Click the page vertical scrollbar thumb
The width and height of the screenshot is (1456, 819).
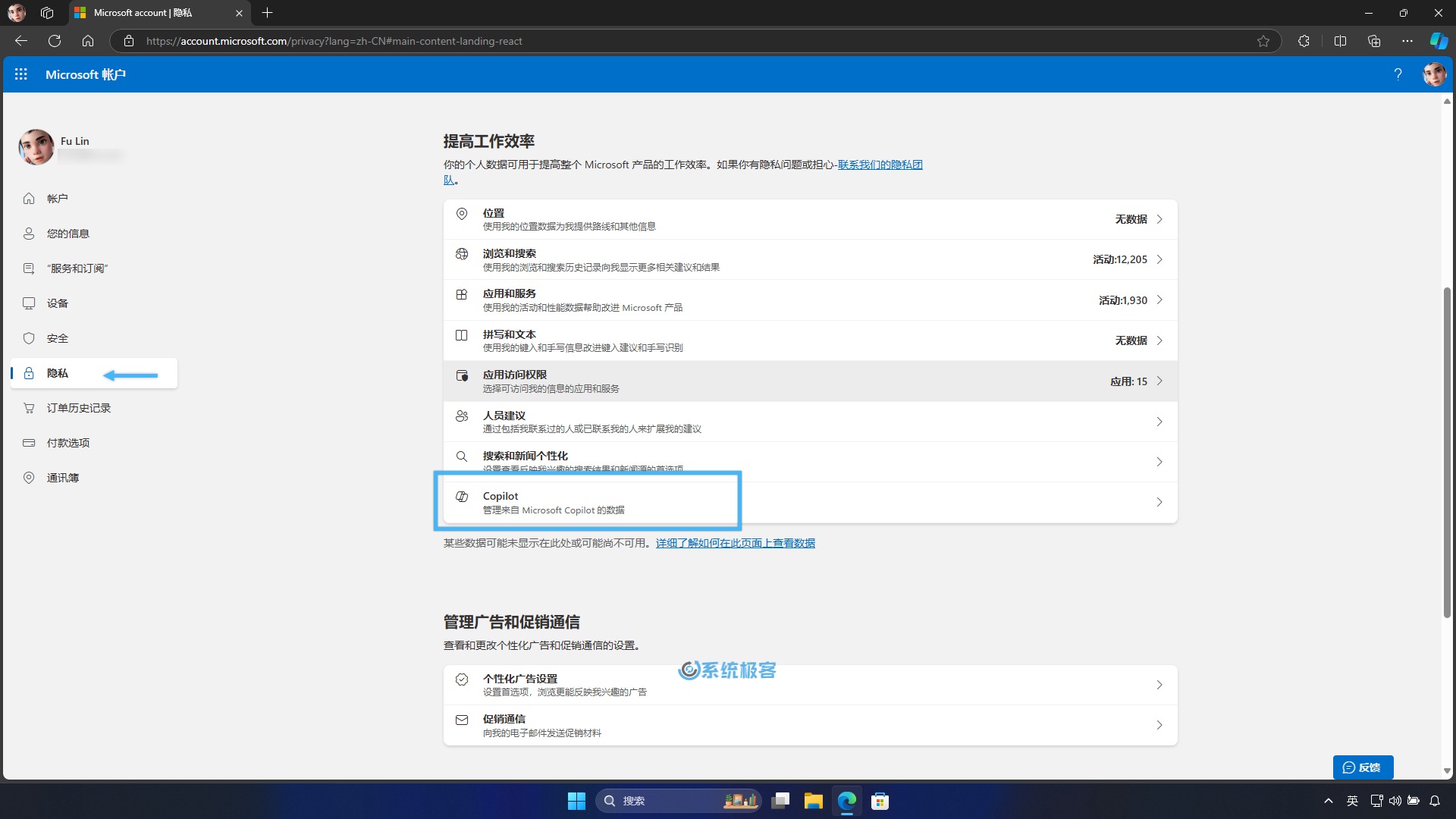pyautogui.click(x=1447, y=453)
